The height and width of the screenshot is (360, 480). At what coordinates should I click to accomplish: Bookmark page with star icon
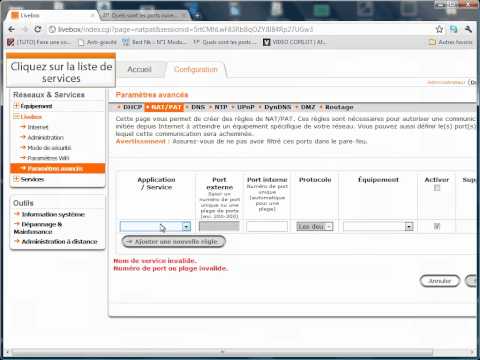(439, 29)
